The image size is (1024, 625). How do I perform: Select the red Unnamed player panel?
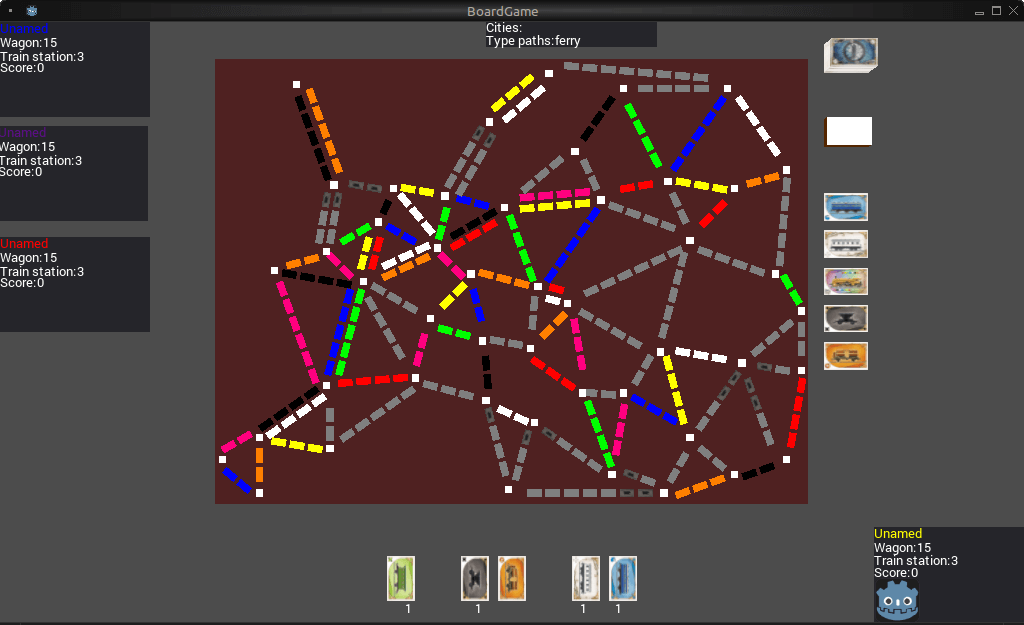pos(74,284)
